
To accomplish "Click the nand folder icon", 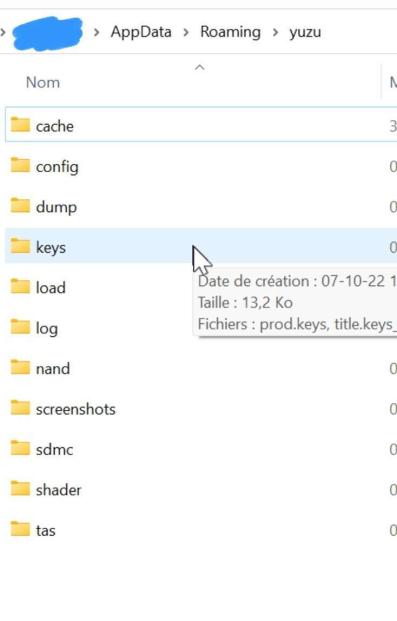I will [20, 368].
